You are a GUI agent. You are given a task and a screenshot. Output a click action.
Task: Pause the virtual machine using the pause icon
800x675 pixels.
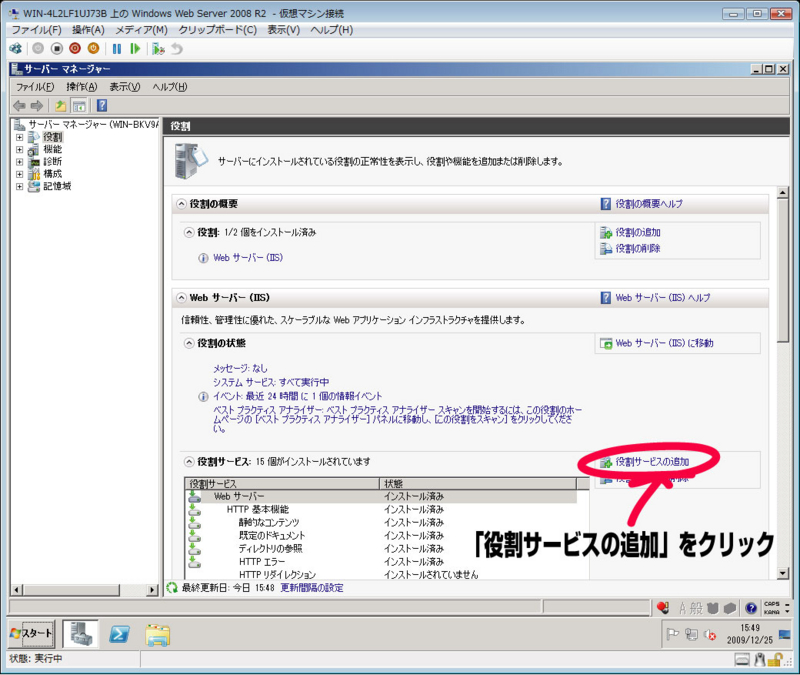(x=116, y=50)
